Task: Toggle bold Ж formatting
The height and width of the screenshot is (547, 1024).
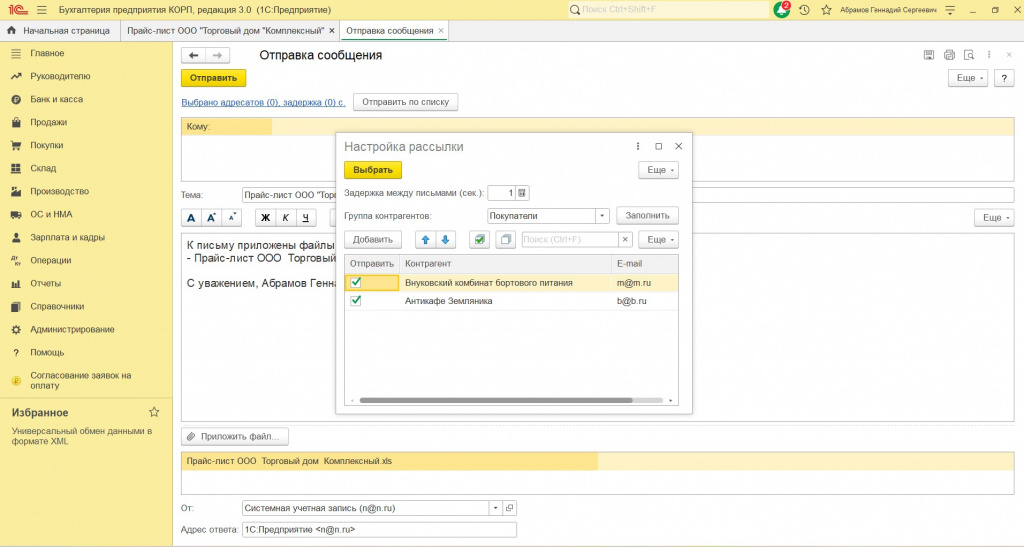Action: tap(265, 217)
